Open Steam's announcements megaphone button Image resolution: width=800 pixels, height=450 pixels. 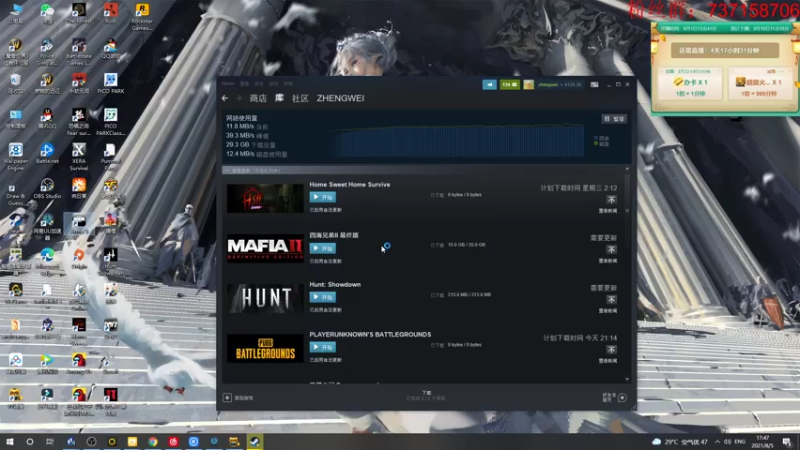pyautogui.click(x=489, y=85)
